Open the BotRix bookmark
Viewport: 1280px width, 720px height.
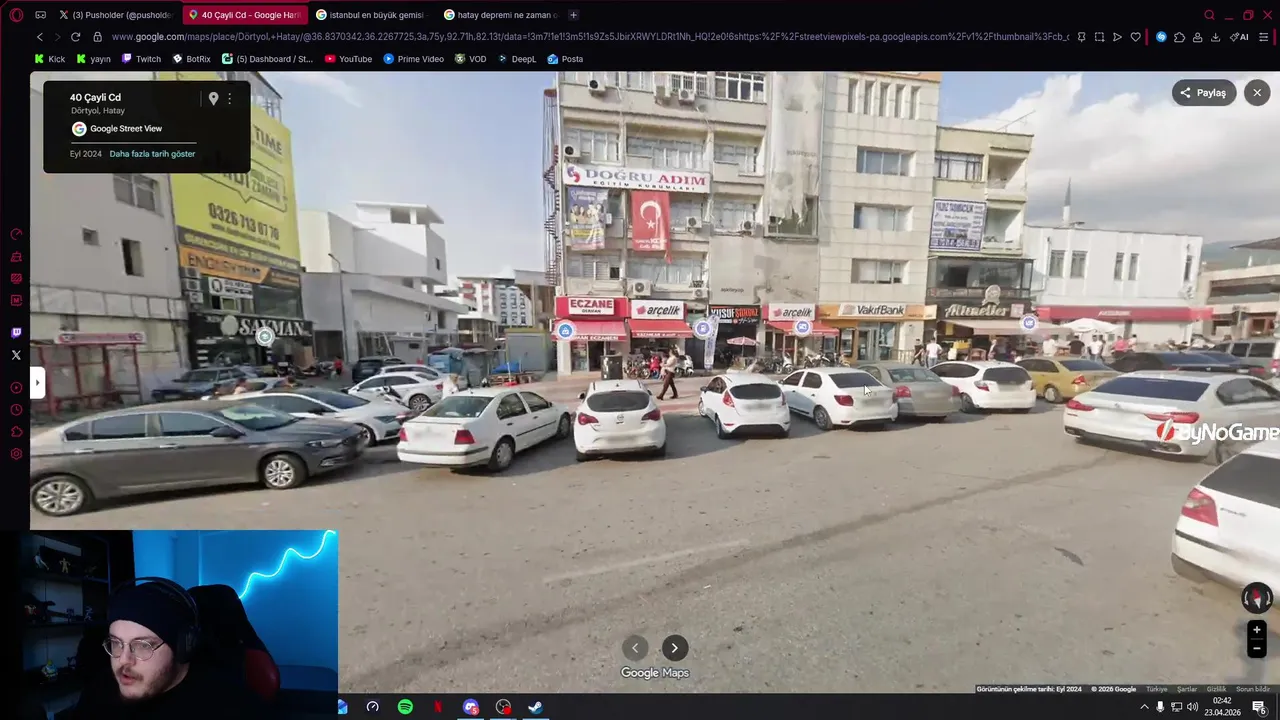(x=191, y=59)
